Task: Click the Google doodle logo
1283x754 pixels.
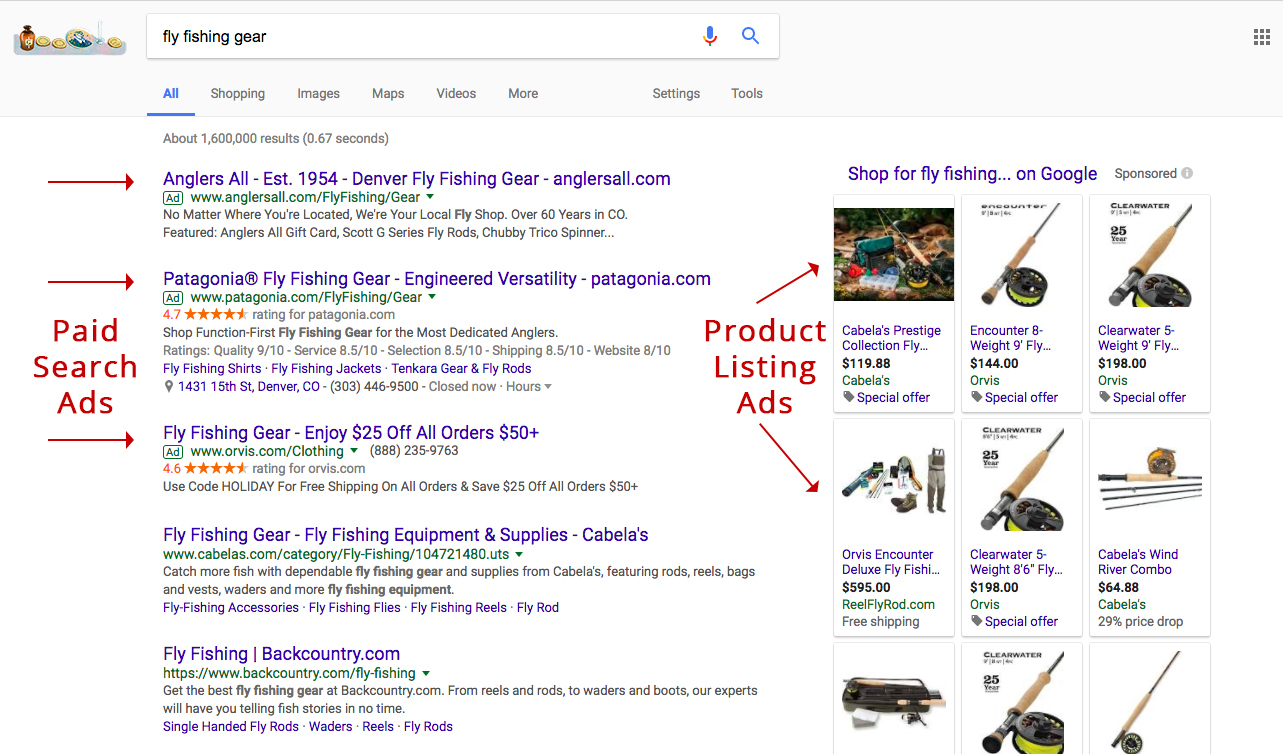Action: pyautogui.click(x=69, y=38)
